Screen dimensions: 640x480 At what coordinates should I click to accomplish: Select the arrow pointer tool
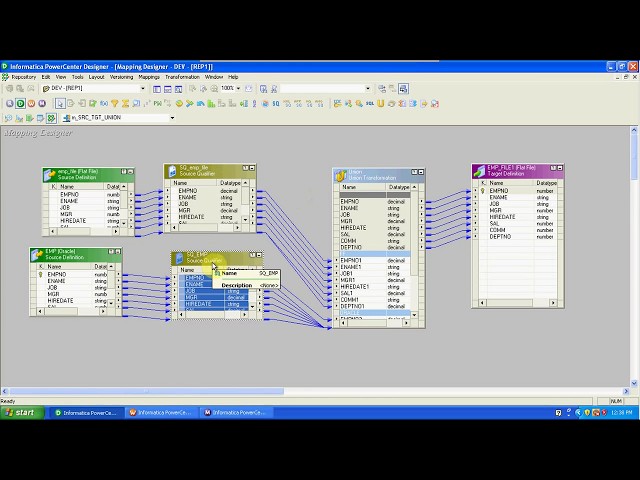(60, 104)
